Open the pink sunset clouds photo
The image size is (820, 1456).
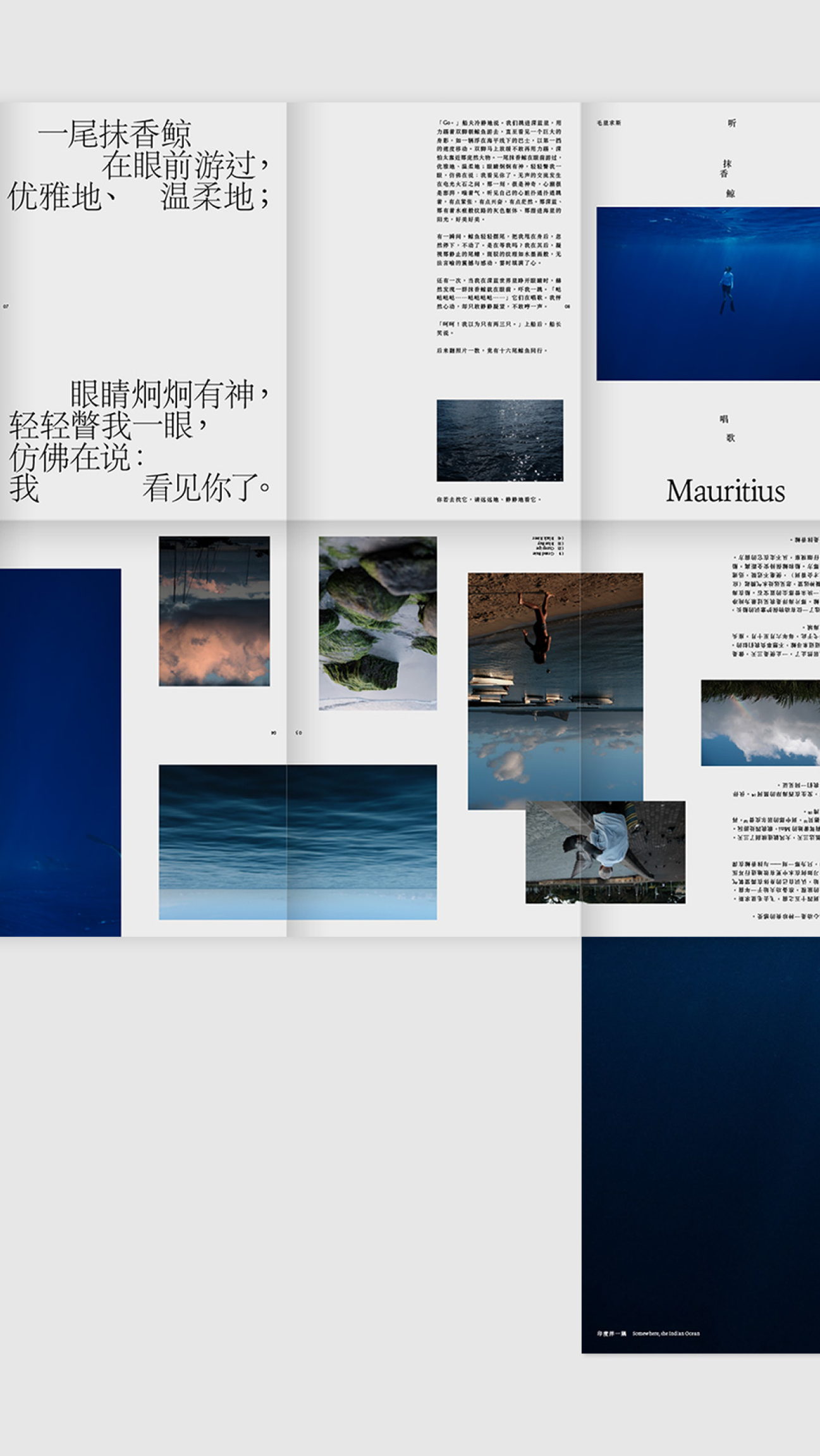pos(214,611)
